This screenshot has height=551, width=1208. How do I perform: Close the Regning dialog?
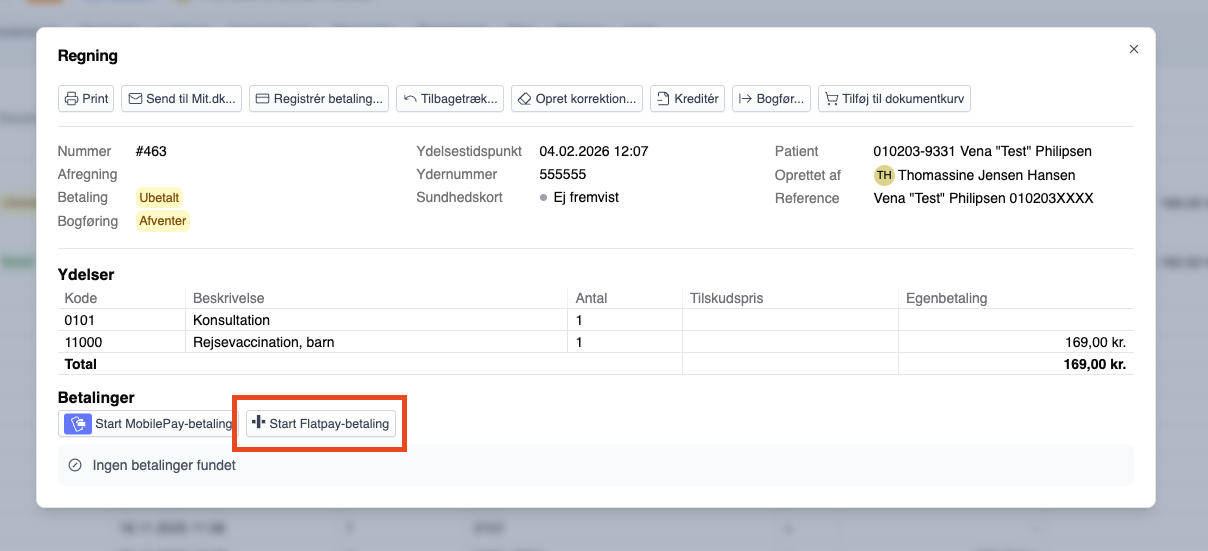(1133, 49)
